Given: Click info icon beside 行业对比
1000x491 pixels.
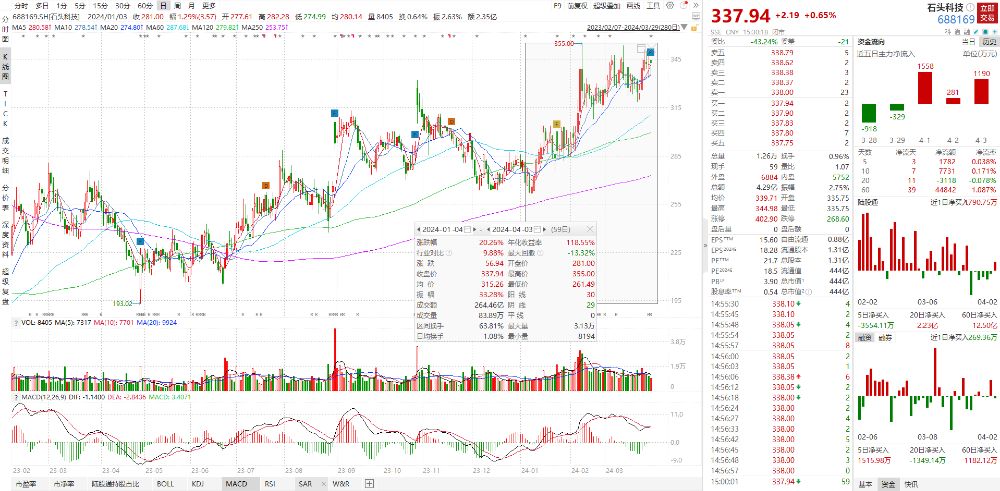Looking at the screenshot, I should (x=449, y=253).
